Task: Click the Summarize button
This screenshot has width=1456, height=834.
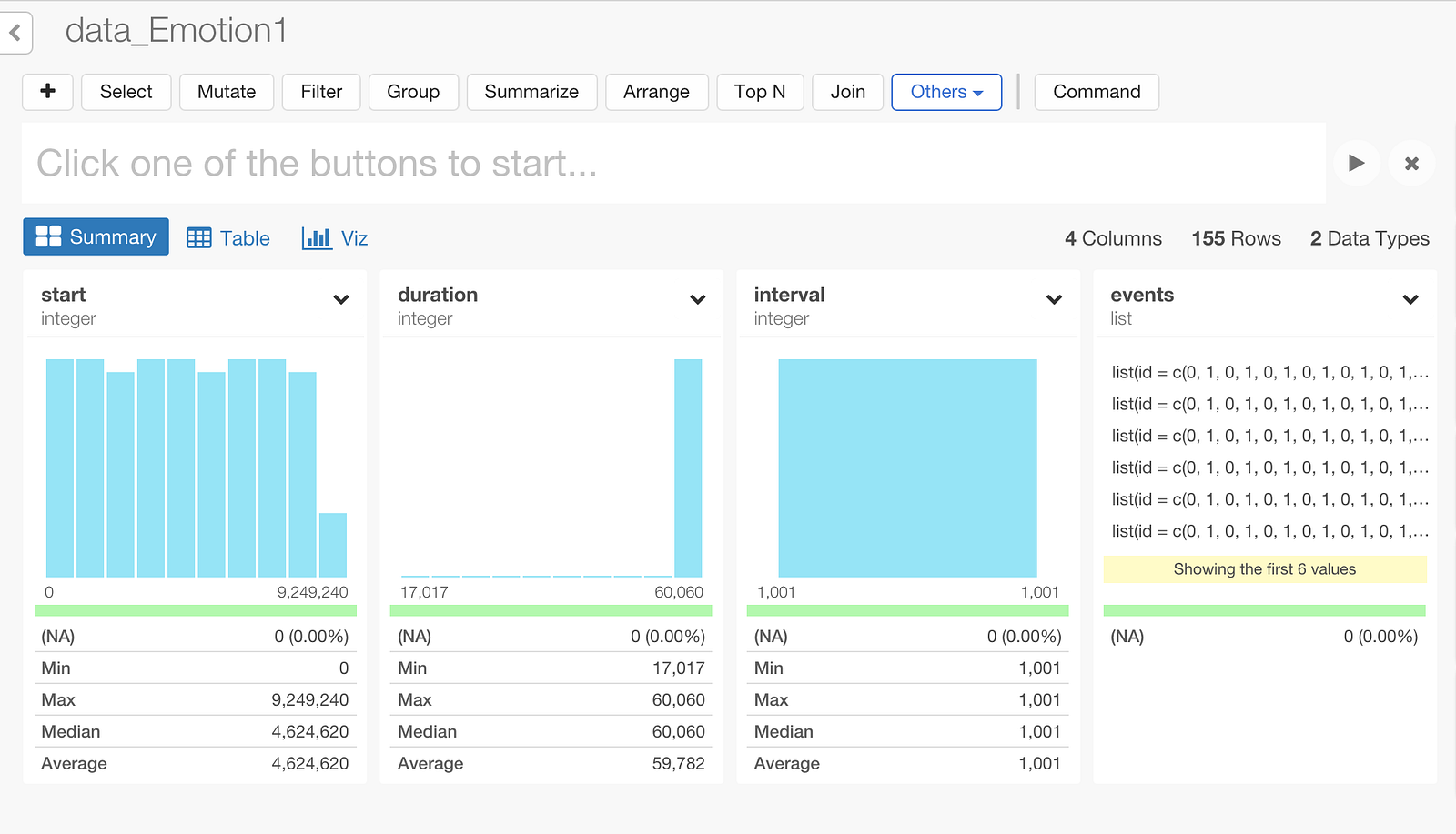Action: pos(531,92)
